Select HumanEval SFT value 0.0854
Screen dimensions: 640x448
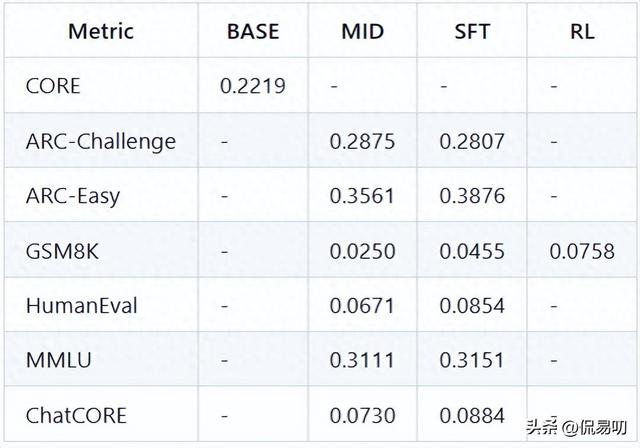click(x=472, y=305)
